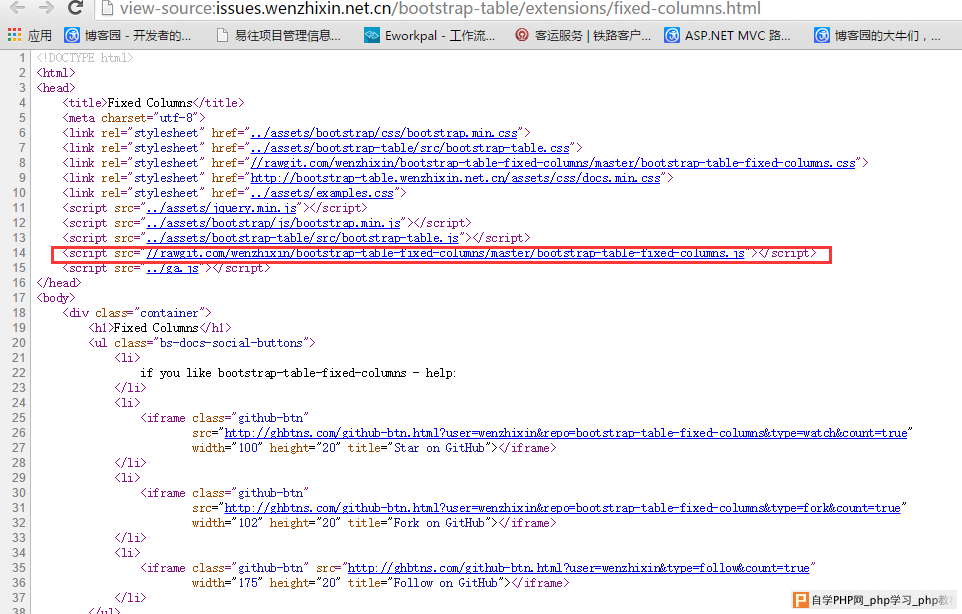Open the github-btn type=watch iframe link
Screen dimensions: 962x614
point(566,433)
